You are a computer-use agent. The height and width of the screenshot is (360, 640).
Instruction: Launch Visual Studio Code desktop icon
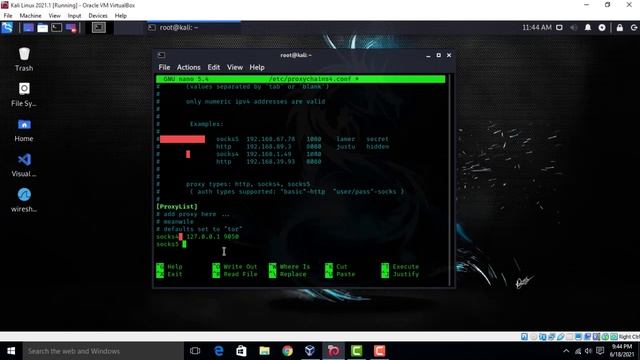pos(24,165)
